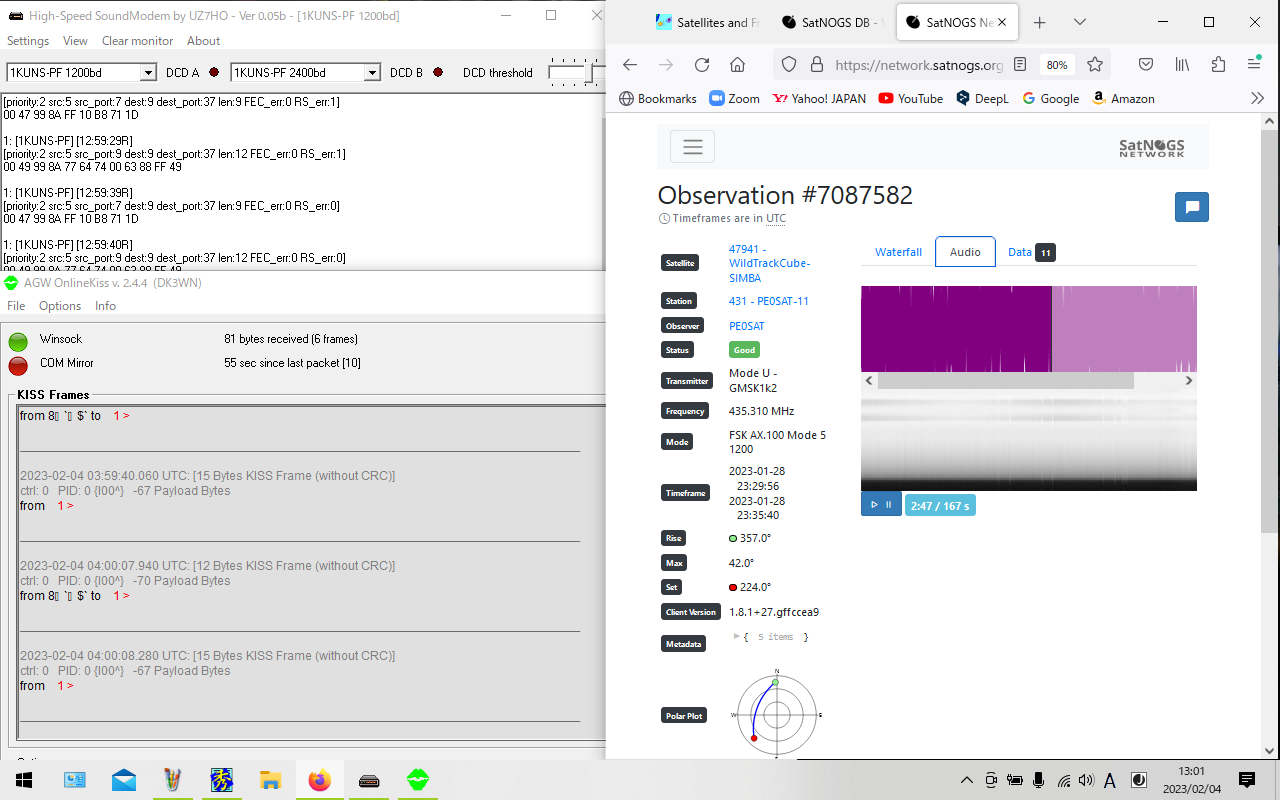Toggle the SatNOGS navigation hamburger menu
The height and width of the screenshot is (800, 1280).
[692, 146]
